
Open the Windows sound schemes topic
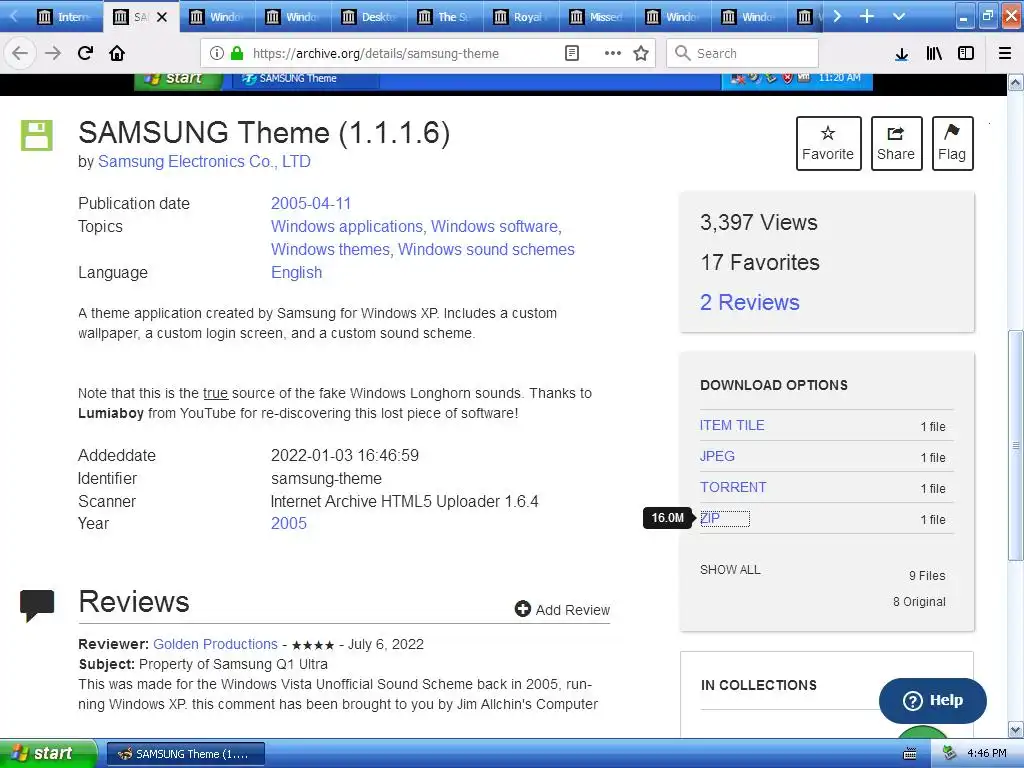click(487, 249)
